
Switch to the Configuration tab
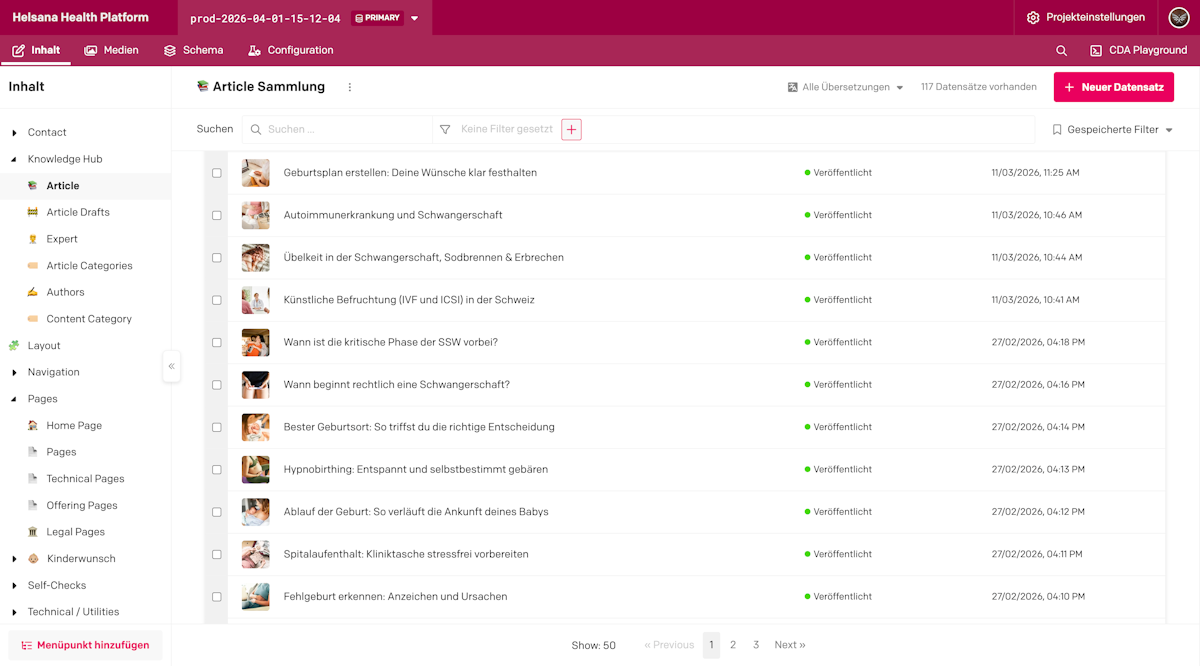coord(291,50)
